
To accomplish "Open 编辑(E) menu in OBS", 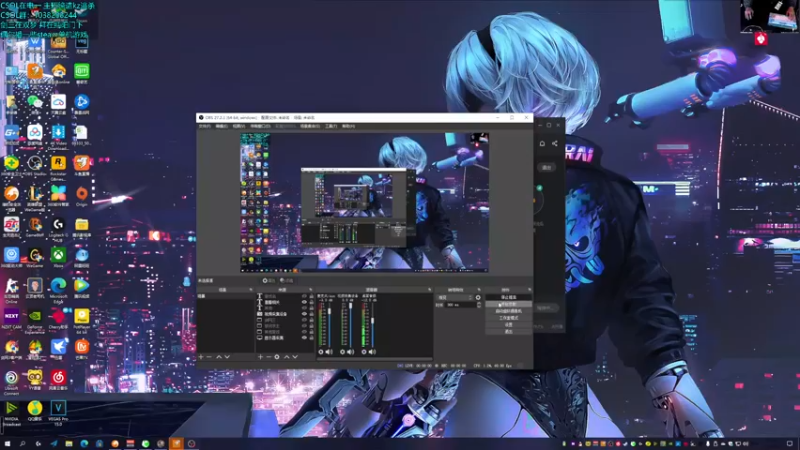I will point(221,126).
